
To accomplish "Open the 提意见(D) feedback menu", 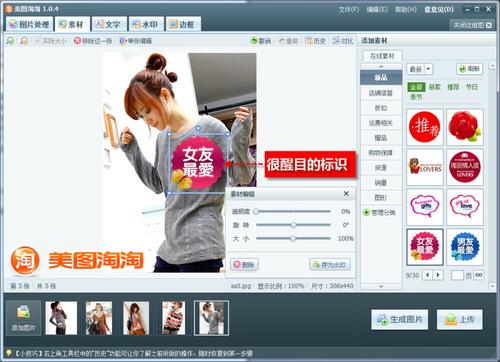I will point(439,9).
